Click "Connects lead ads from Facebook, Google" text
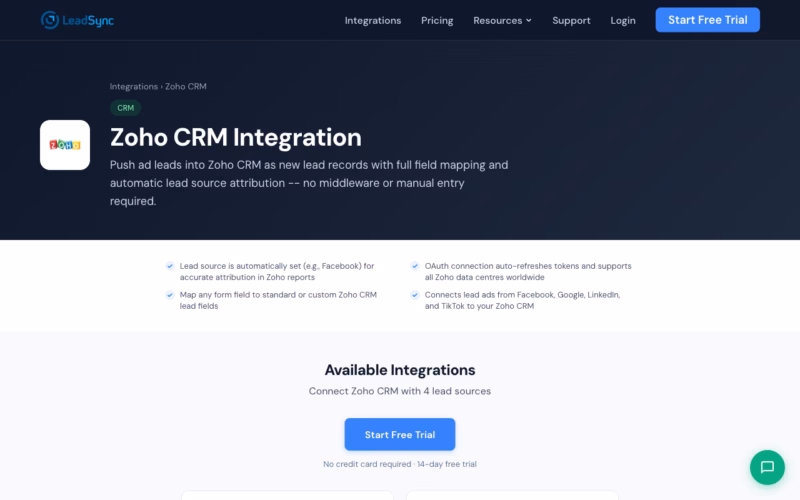 pos(522,300)
